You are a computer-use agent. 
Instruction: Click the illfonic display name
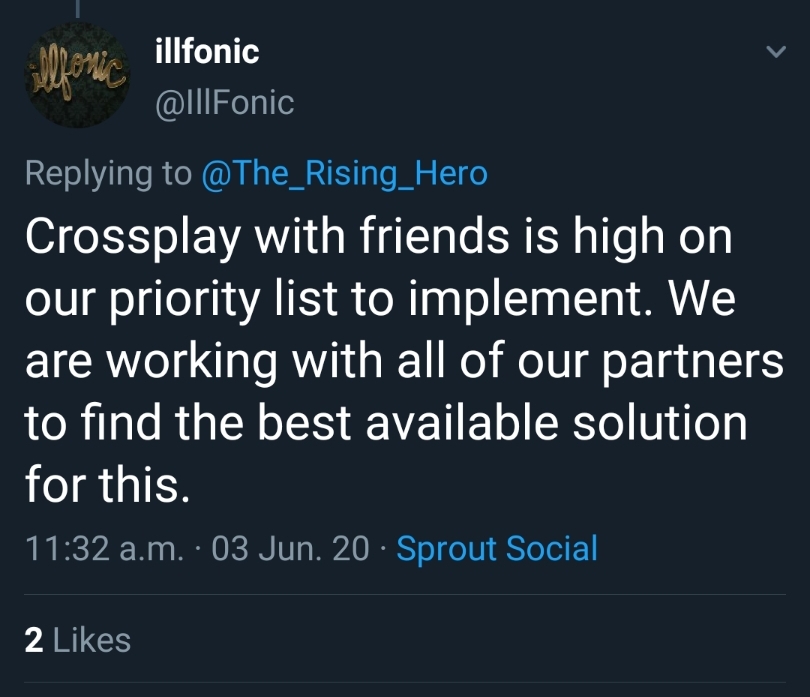(208, 51)
